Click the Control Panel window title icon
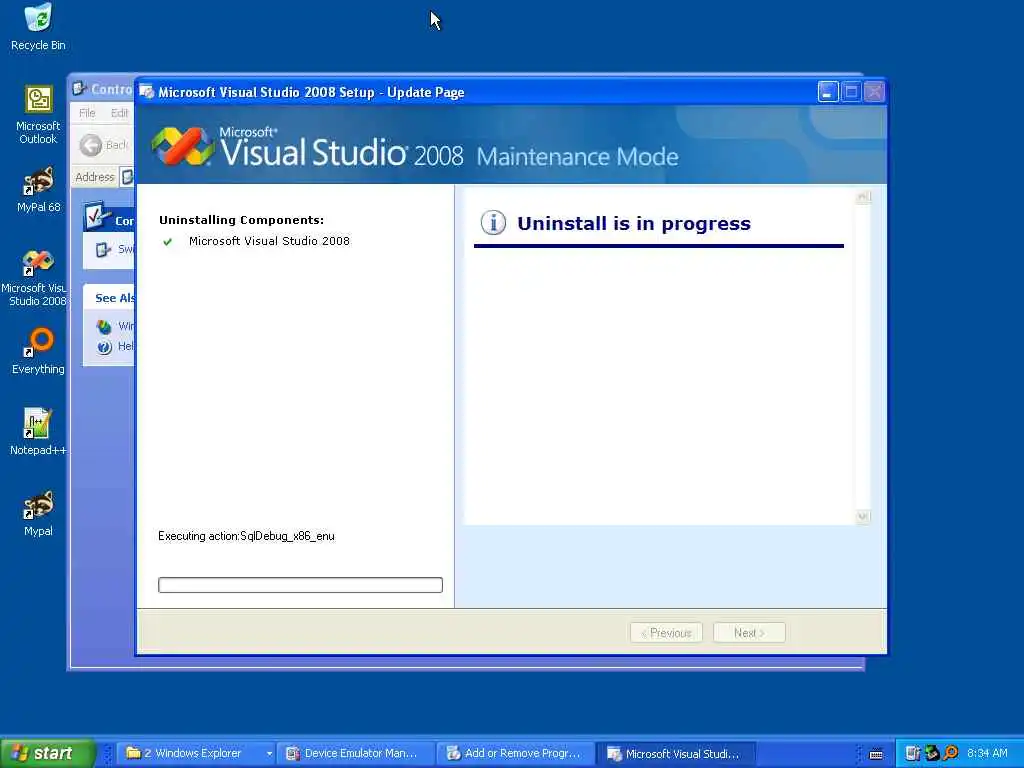This screenshot has height=768, width=1024. pos(80,88)
